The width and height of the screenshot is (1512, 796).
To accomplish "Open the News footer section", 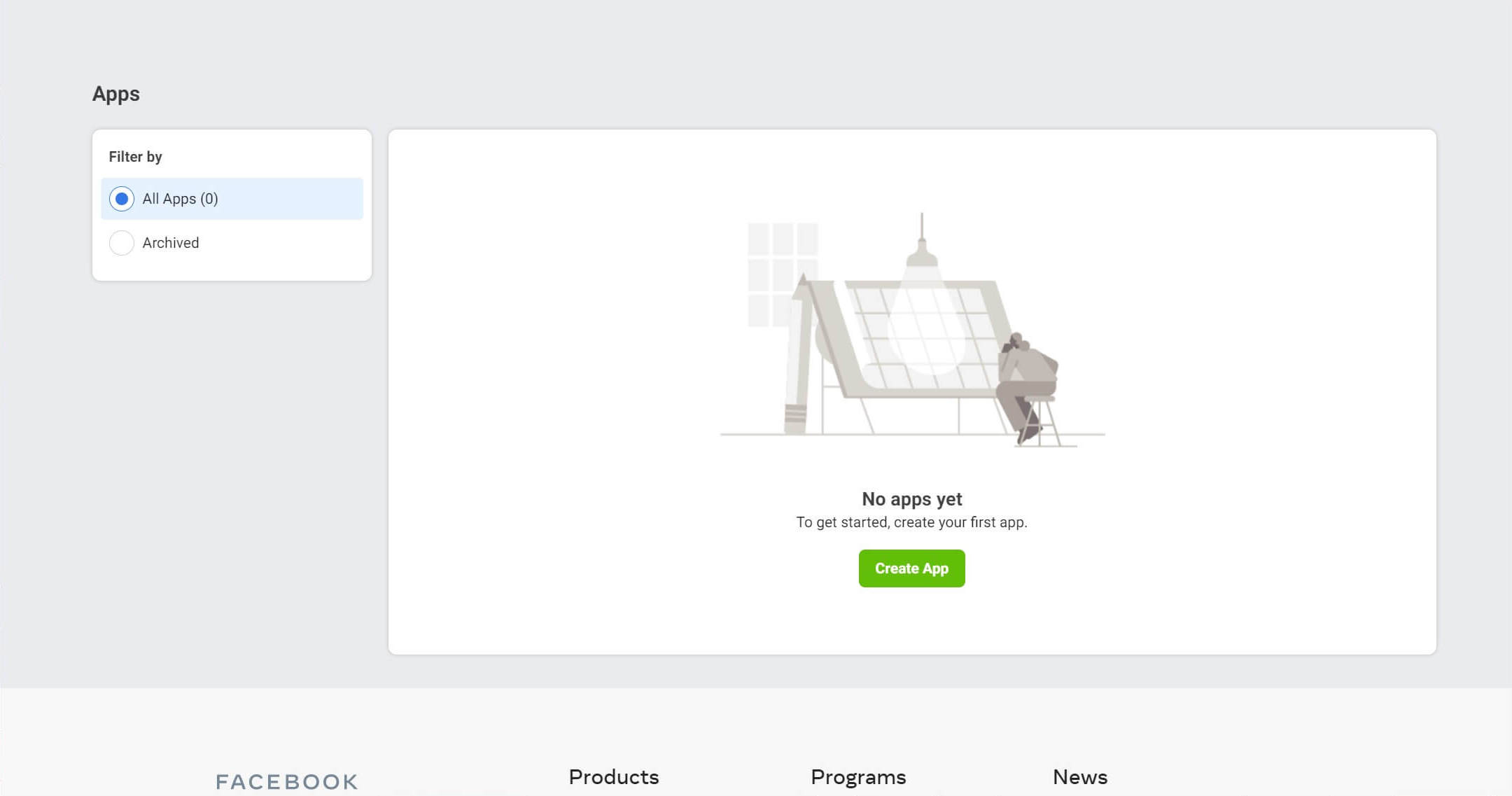I will 1079,777.
